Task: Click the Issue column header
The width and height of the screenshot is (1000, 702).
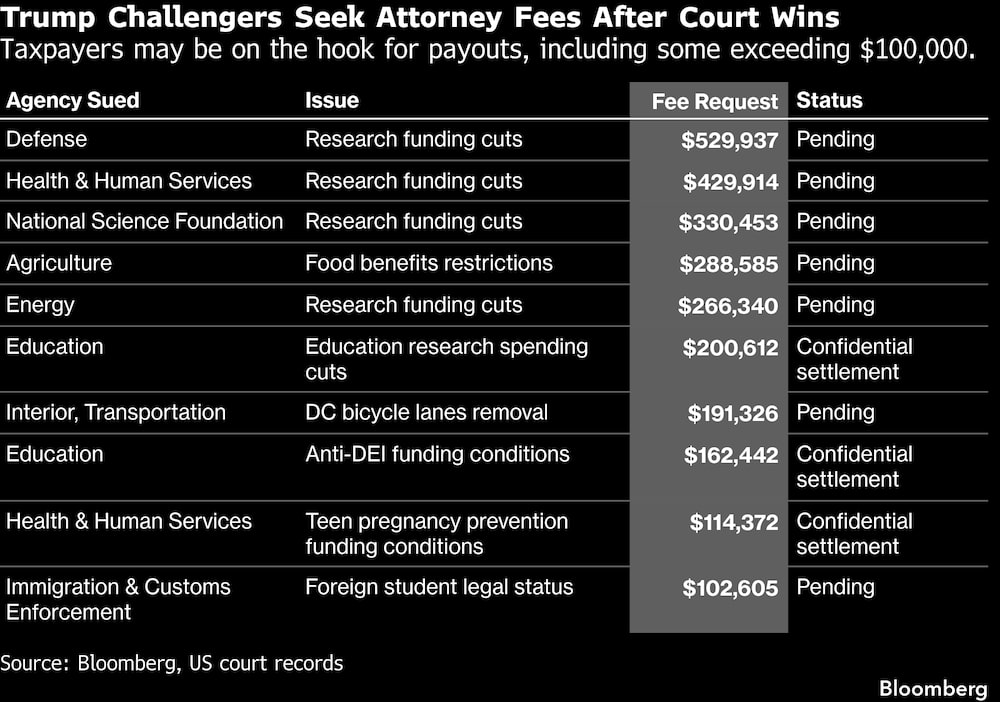Action: [332, 101]
